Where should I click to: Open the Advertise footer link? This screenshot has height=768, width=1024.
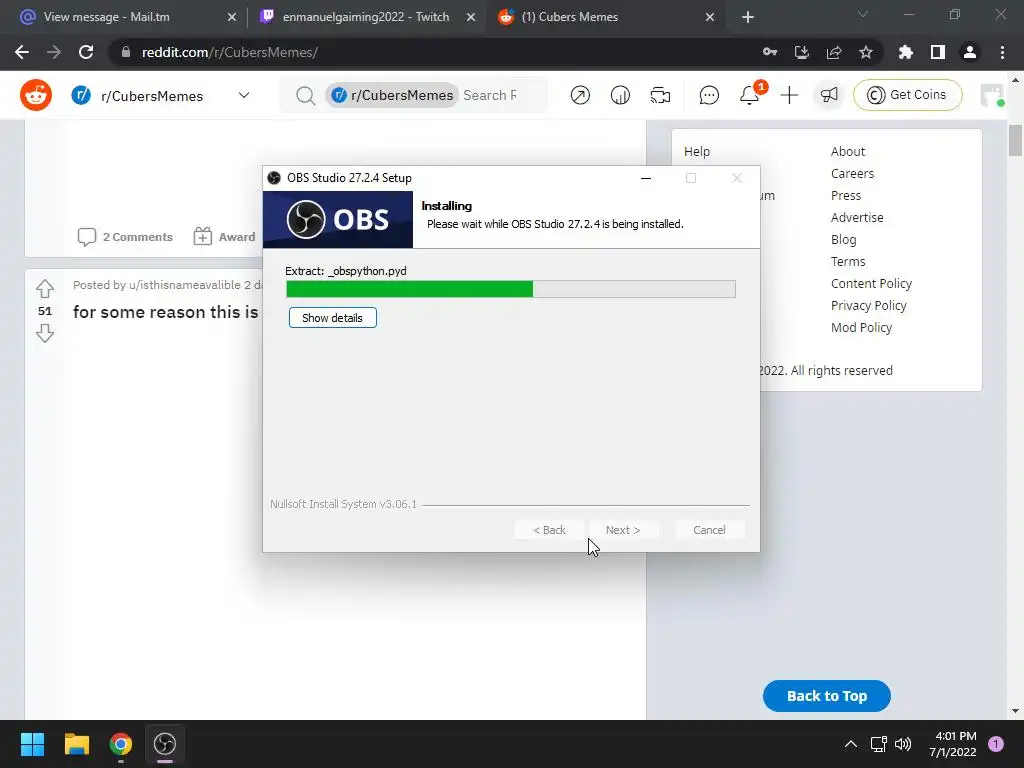coord(857,217)
